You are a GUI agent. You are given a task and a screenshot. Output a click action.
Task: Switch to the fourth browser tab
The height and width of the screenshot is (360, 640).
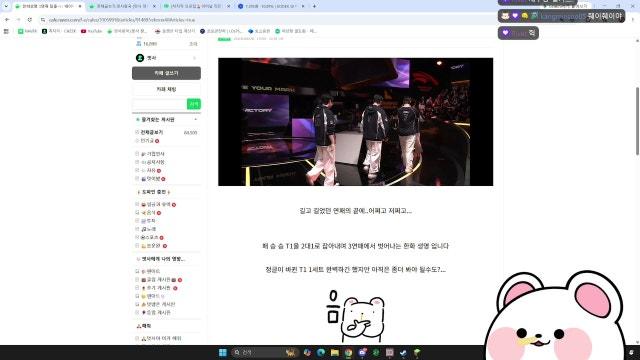click(271, 6)
